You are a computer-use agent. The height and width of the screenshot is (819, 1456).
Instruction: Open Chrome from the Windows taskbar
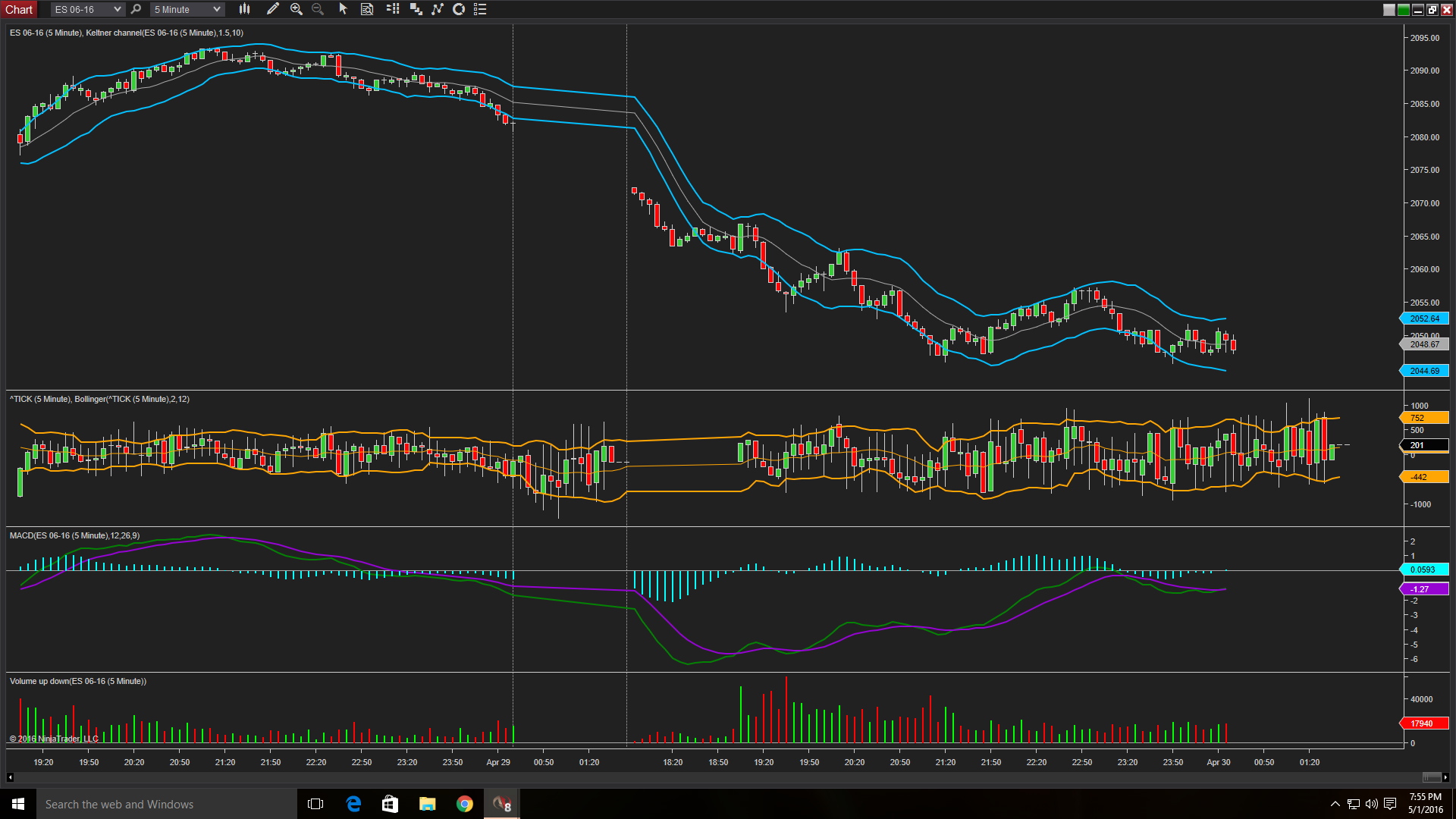[x=464, y=804]
